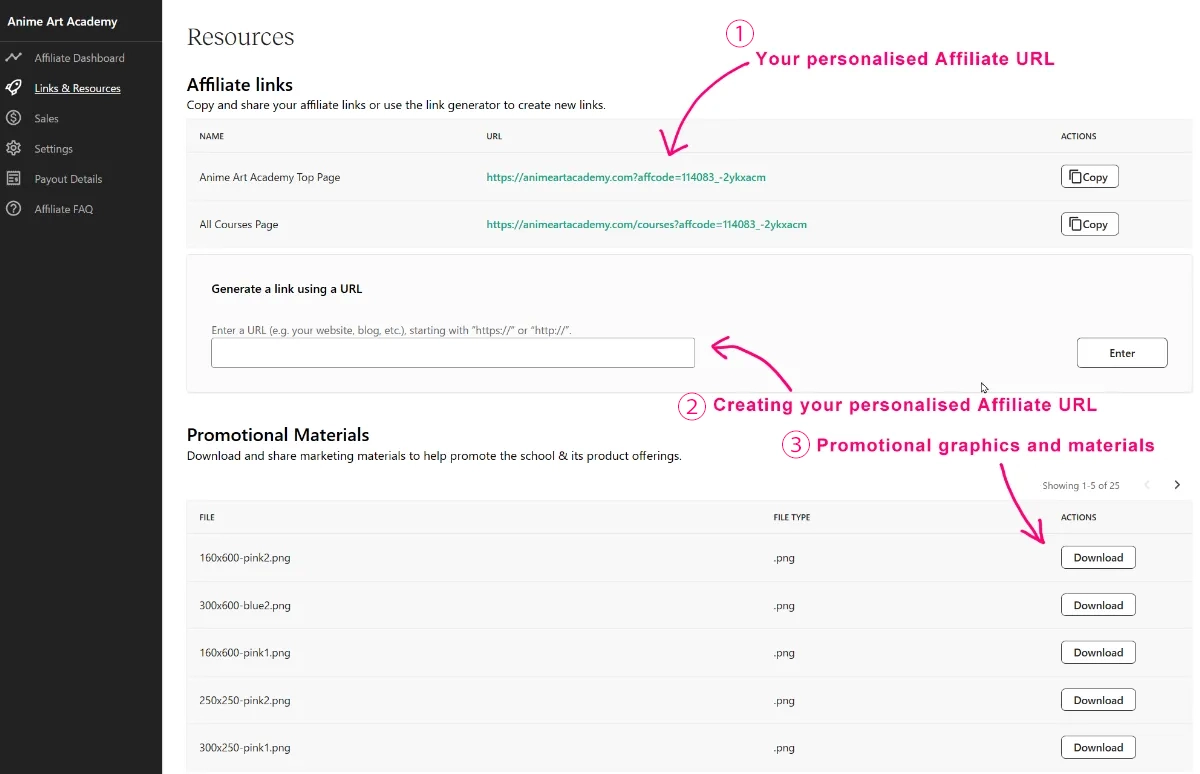Screen dimensions: 1200x774
Task: Download 160x600-pink2.png
Action: coord(1098,557)
